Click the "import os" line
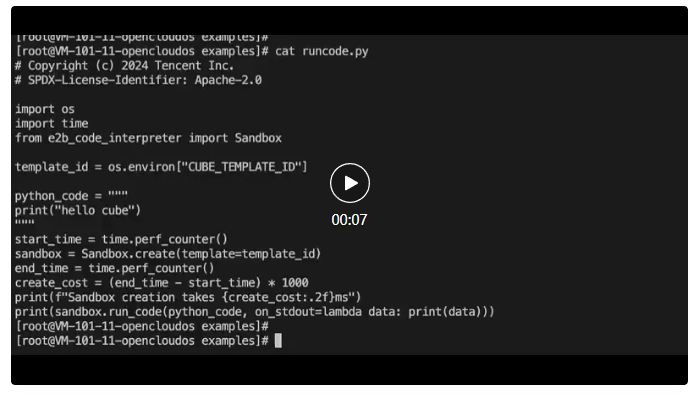Screen dimensions: 699x401 point(45,109)
